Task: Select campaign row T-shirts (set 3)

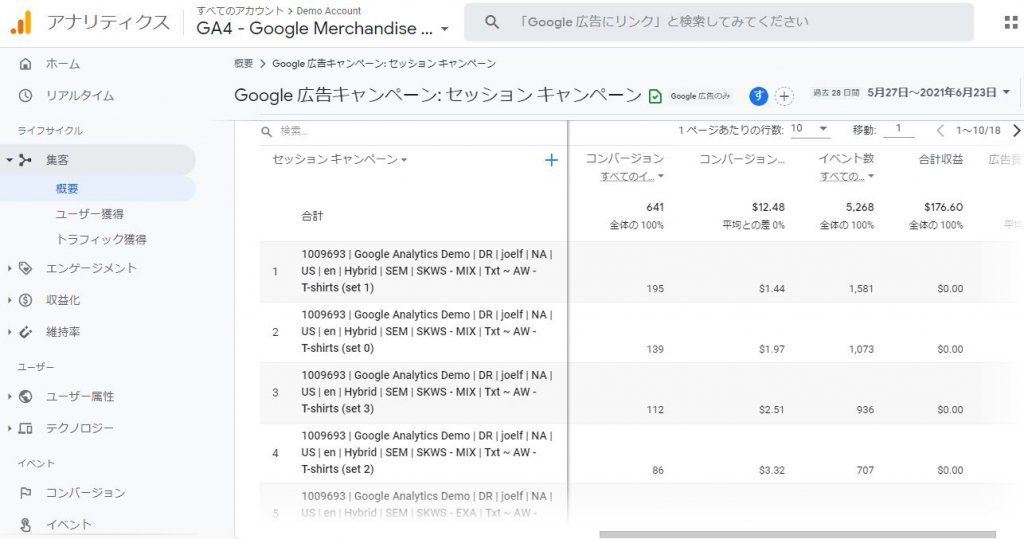Action: point(427,392)
